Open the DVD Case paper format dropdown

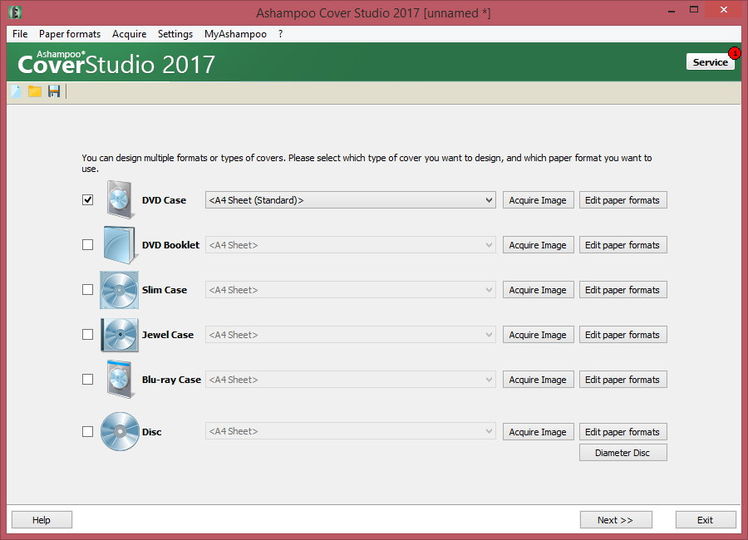click(x=350, y=200)
